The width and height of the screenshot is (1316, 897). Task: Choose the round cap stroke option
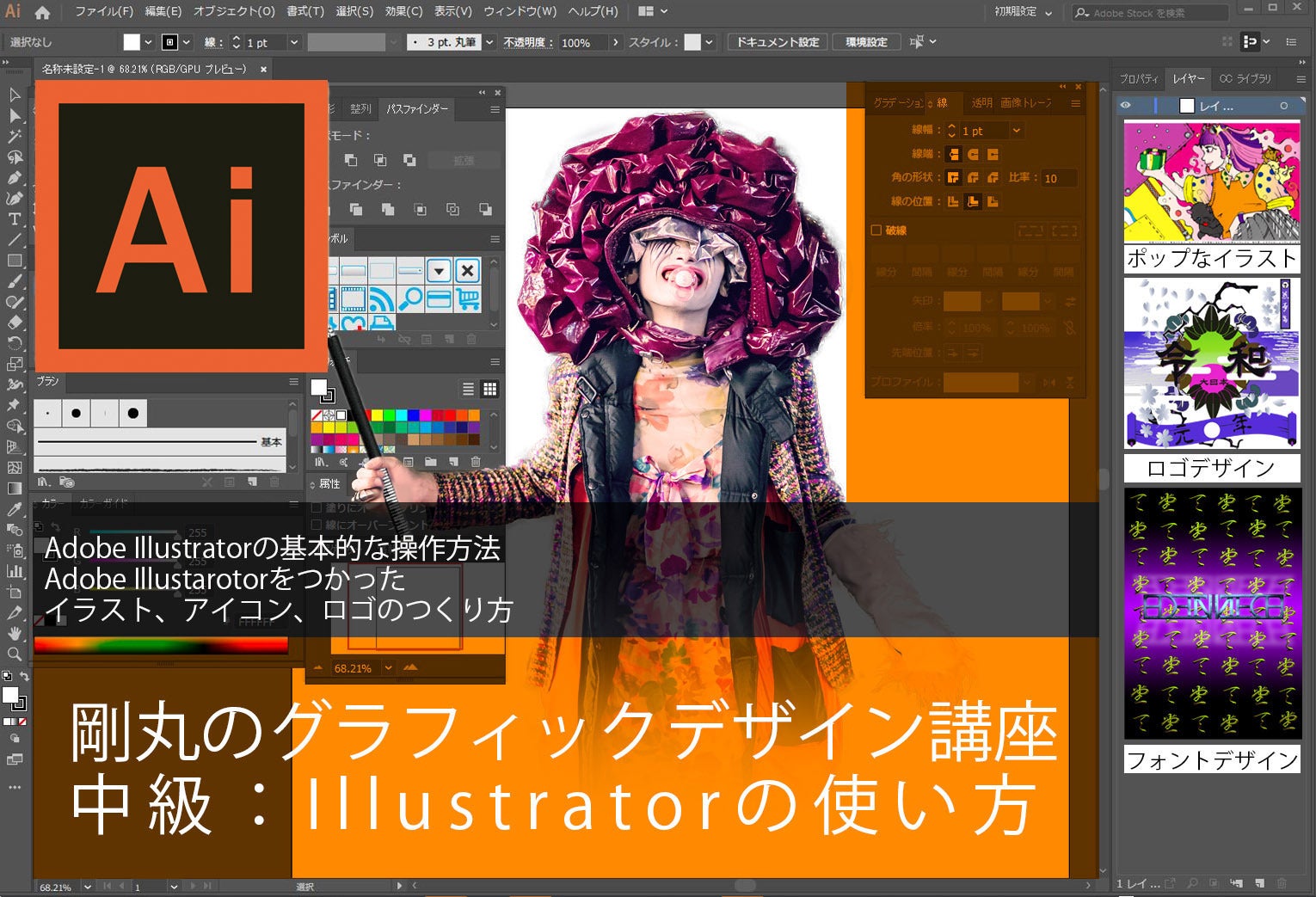973,154
